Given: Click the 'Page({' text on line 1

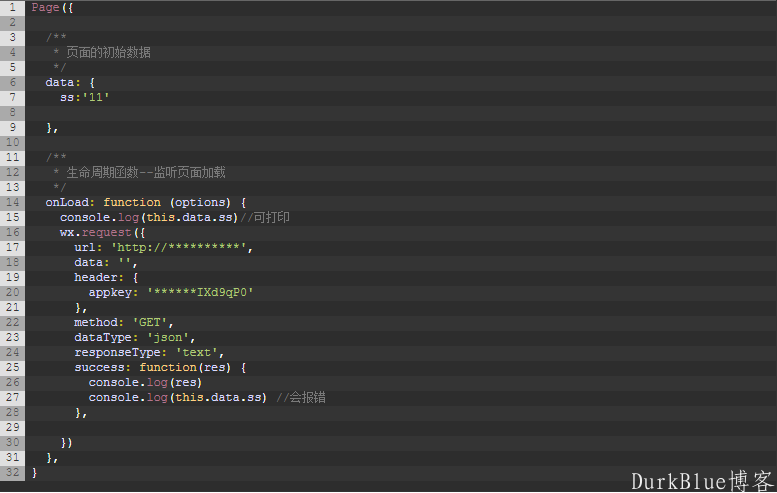Looking at the screenshot, I should pos(52,7).
